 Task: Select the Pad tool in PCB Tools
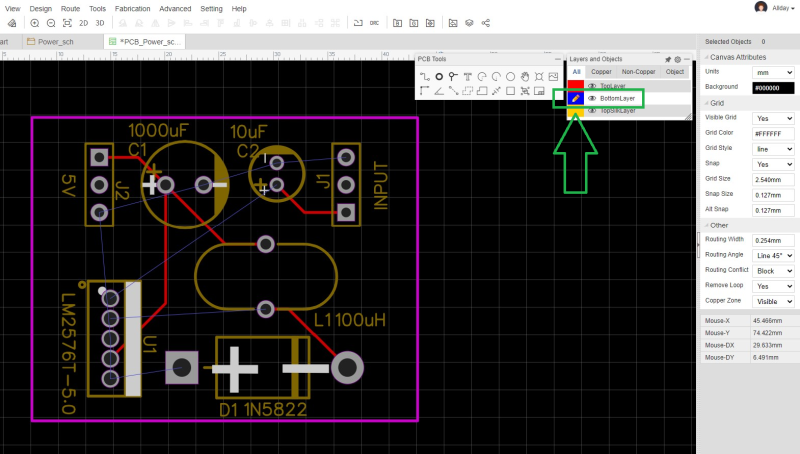tap(439, 77)
